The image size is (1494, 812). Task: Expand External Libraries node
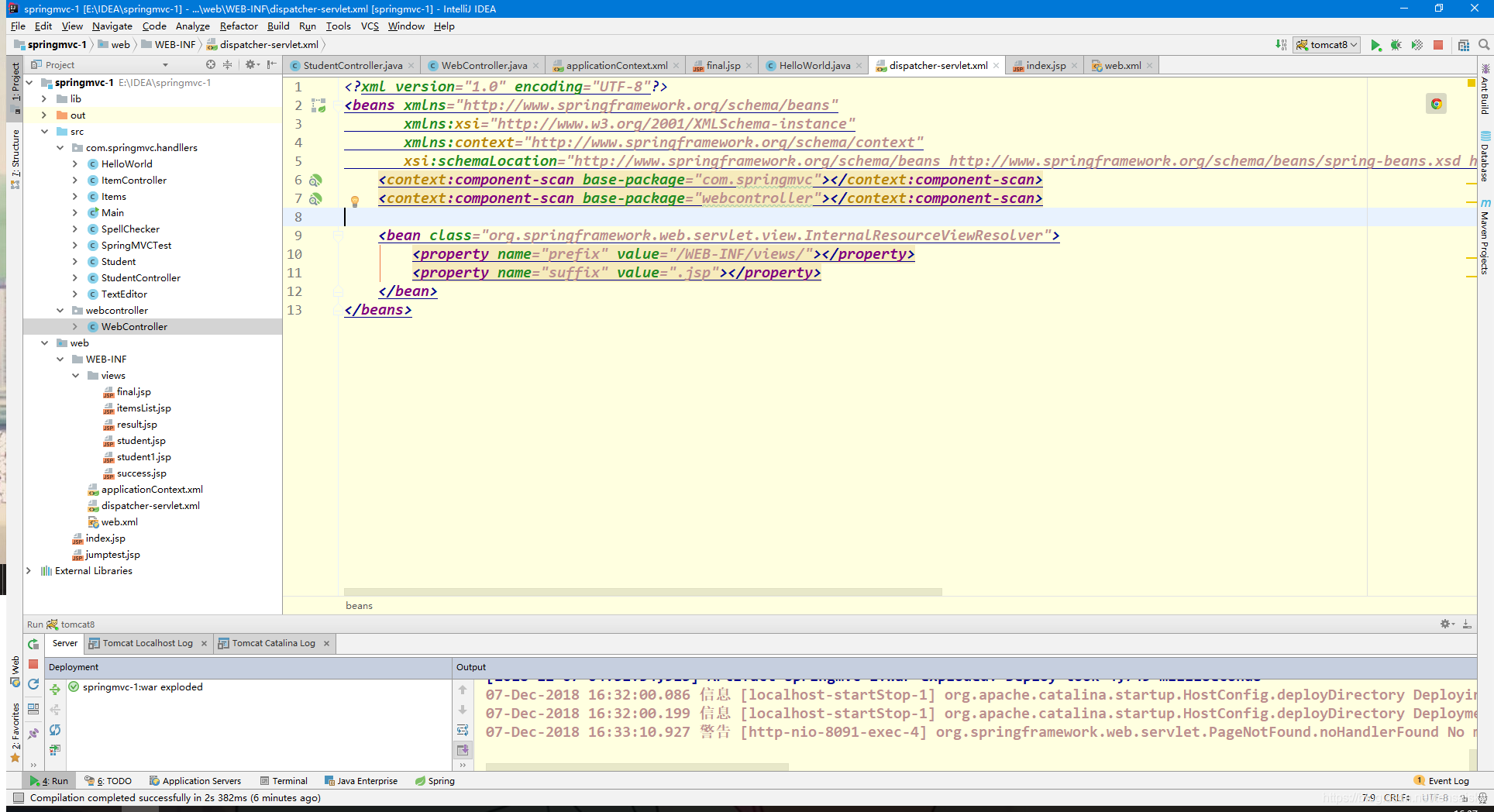pyautogui.click(x=29, y=570)
